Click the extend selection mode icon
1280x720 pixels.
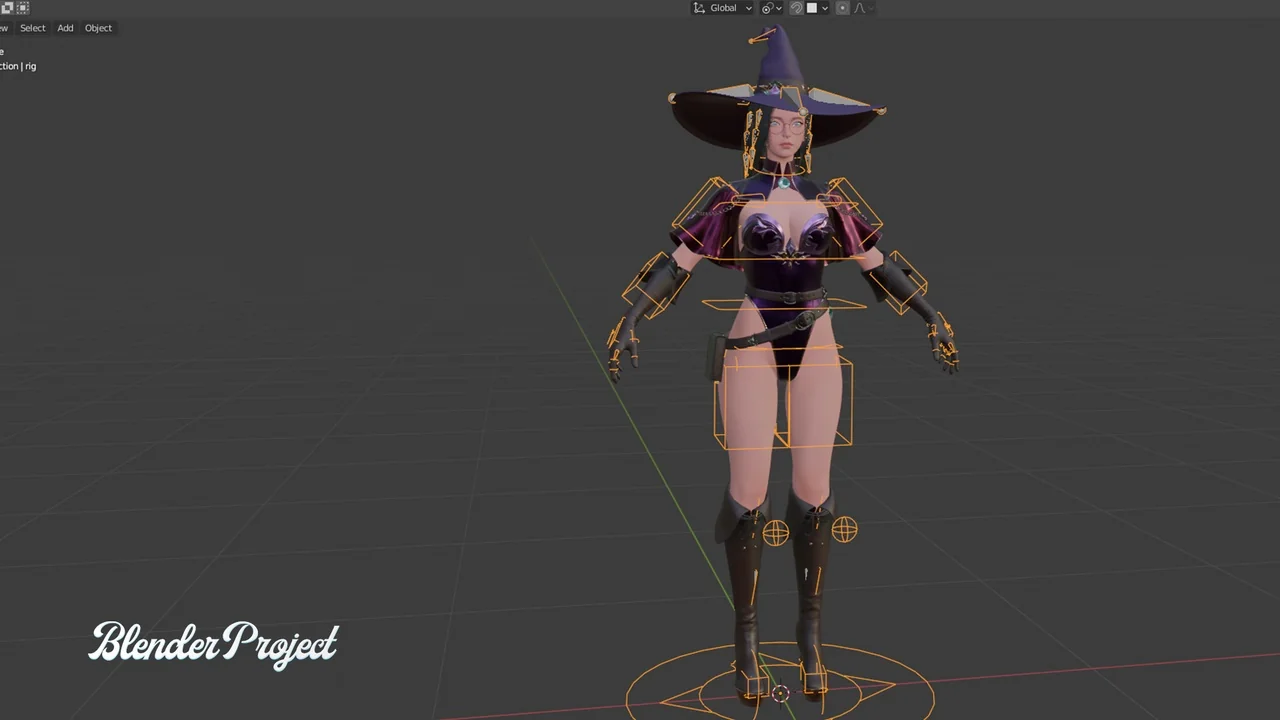coord(23,8)
